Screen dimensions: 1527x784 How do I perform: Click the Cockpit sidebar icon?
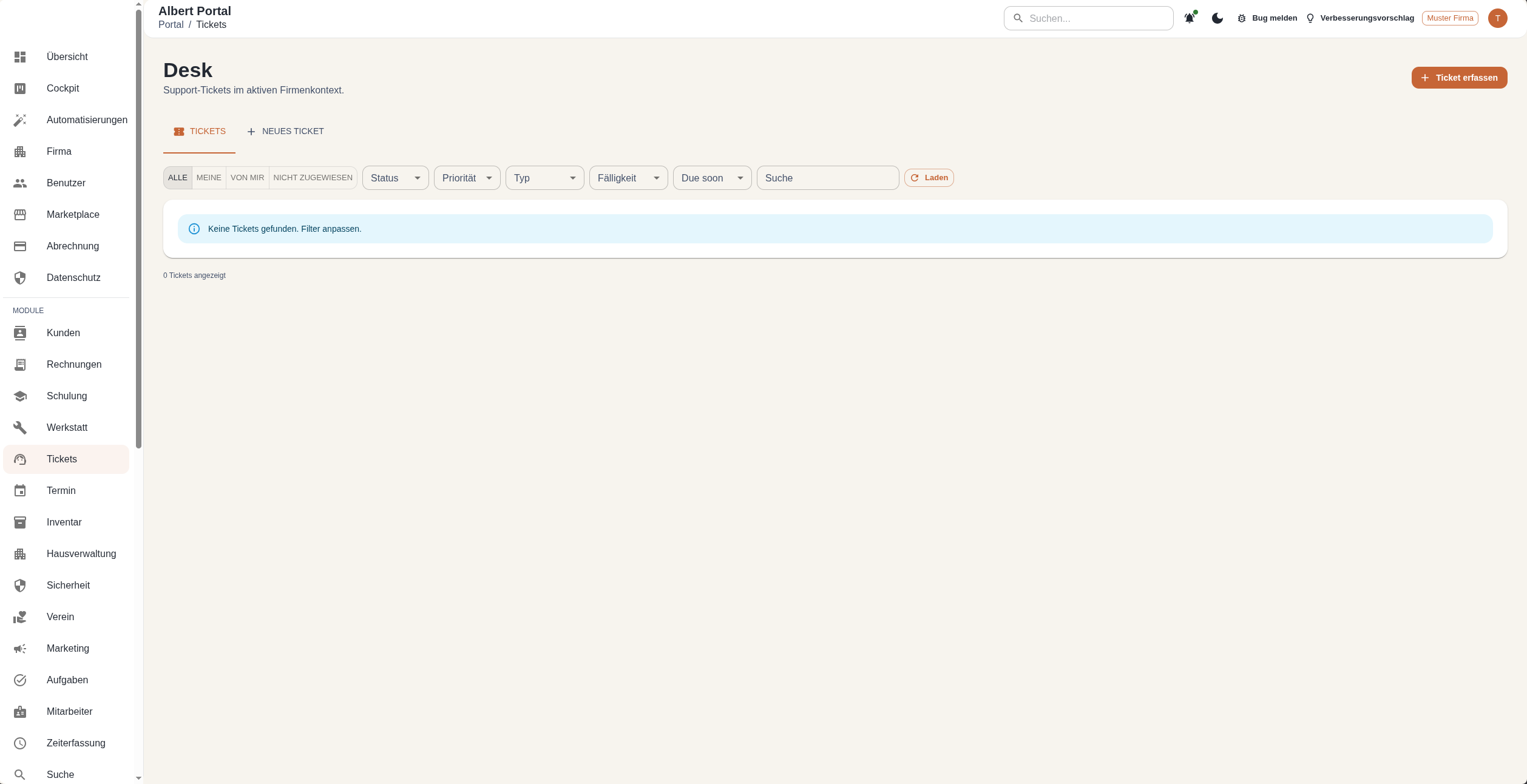coord(20,89)
